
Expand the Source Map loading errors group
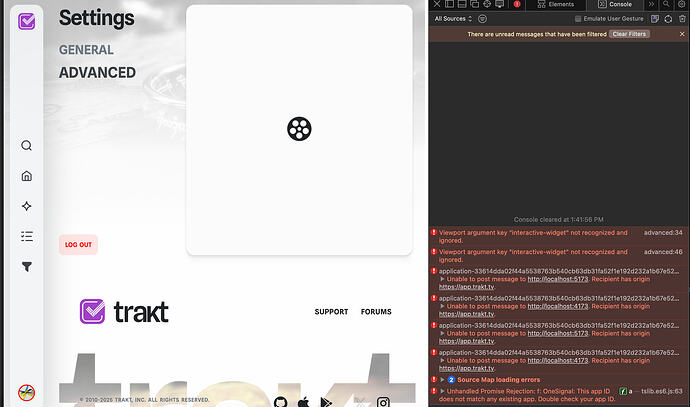click(443, 379)
